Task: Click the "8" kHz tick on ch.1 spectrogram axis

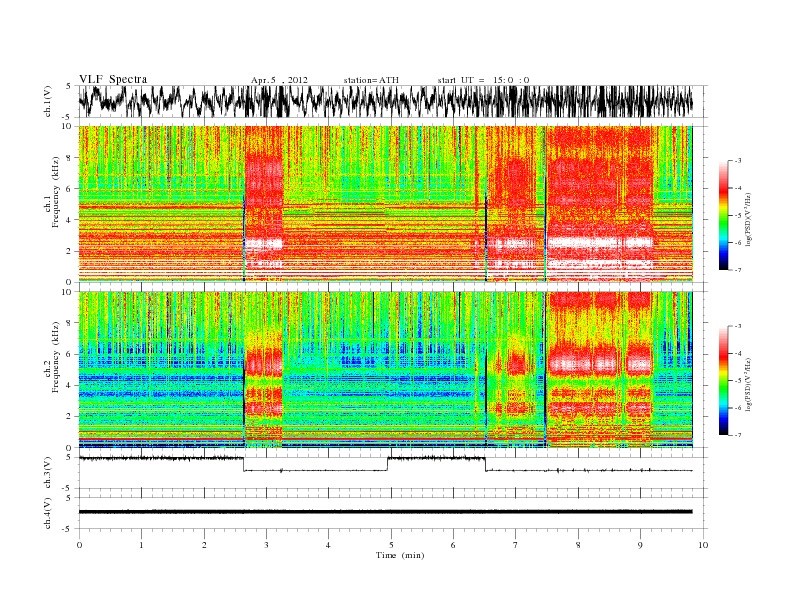Action: (x=70, y=158)
